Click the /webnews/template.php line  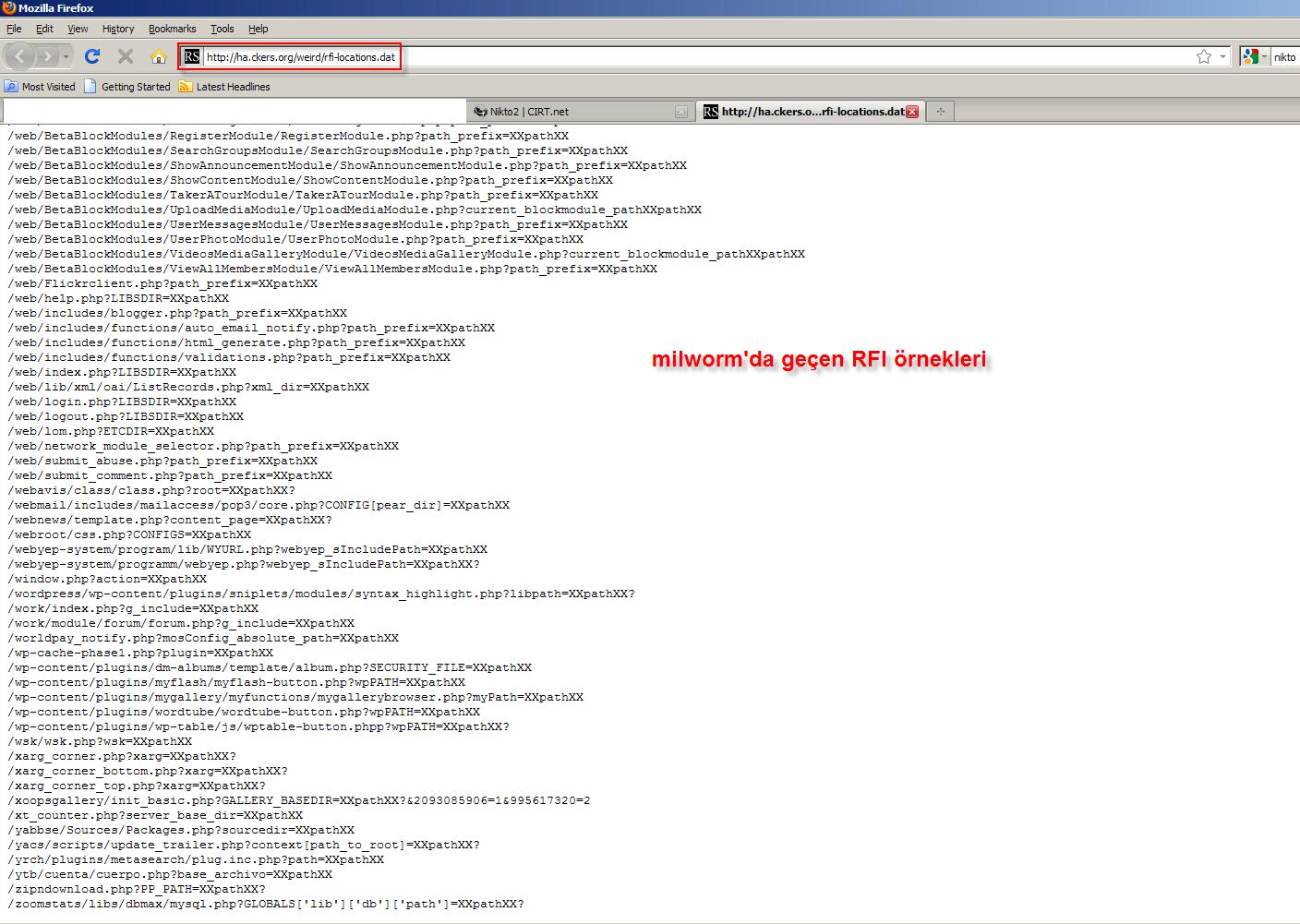tap(170, 520)
